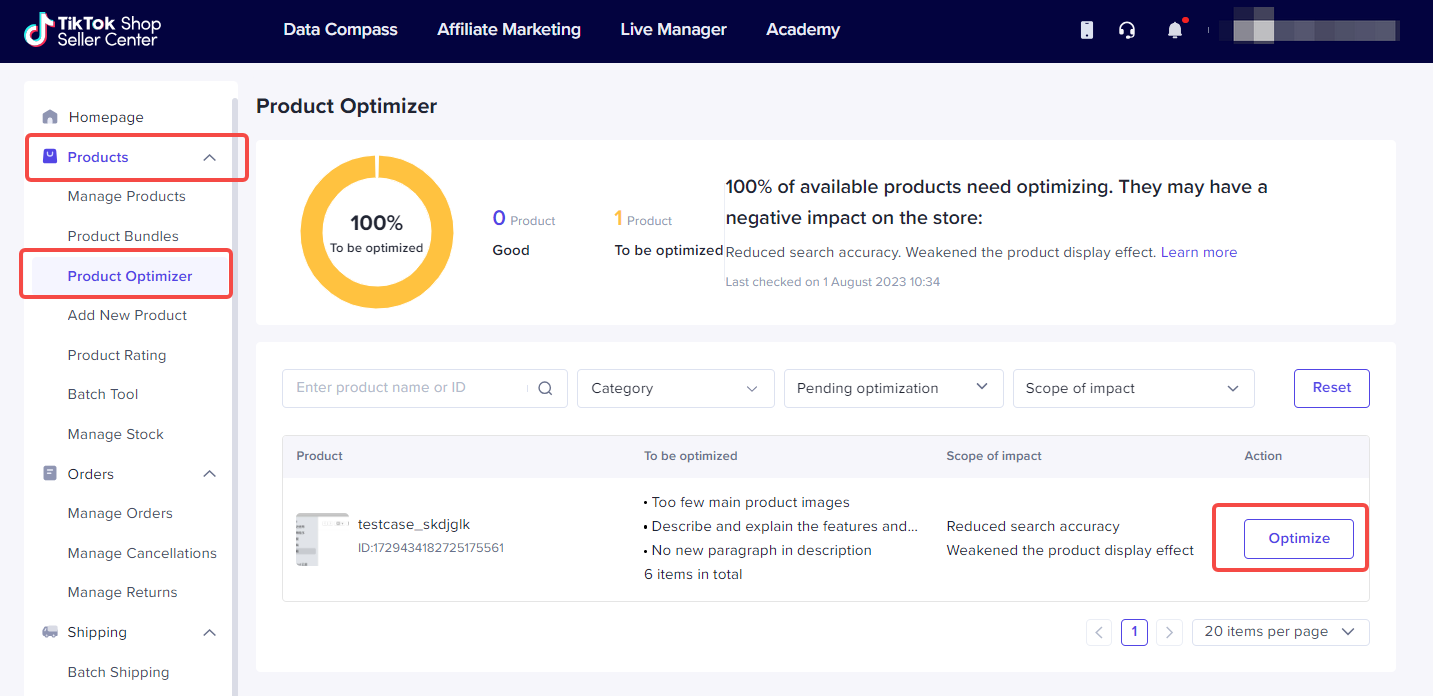Click the Reset filters button
1433x696 pixels.
pyautogui.click(x=1332, y=388)
